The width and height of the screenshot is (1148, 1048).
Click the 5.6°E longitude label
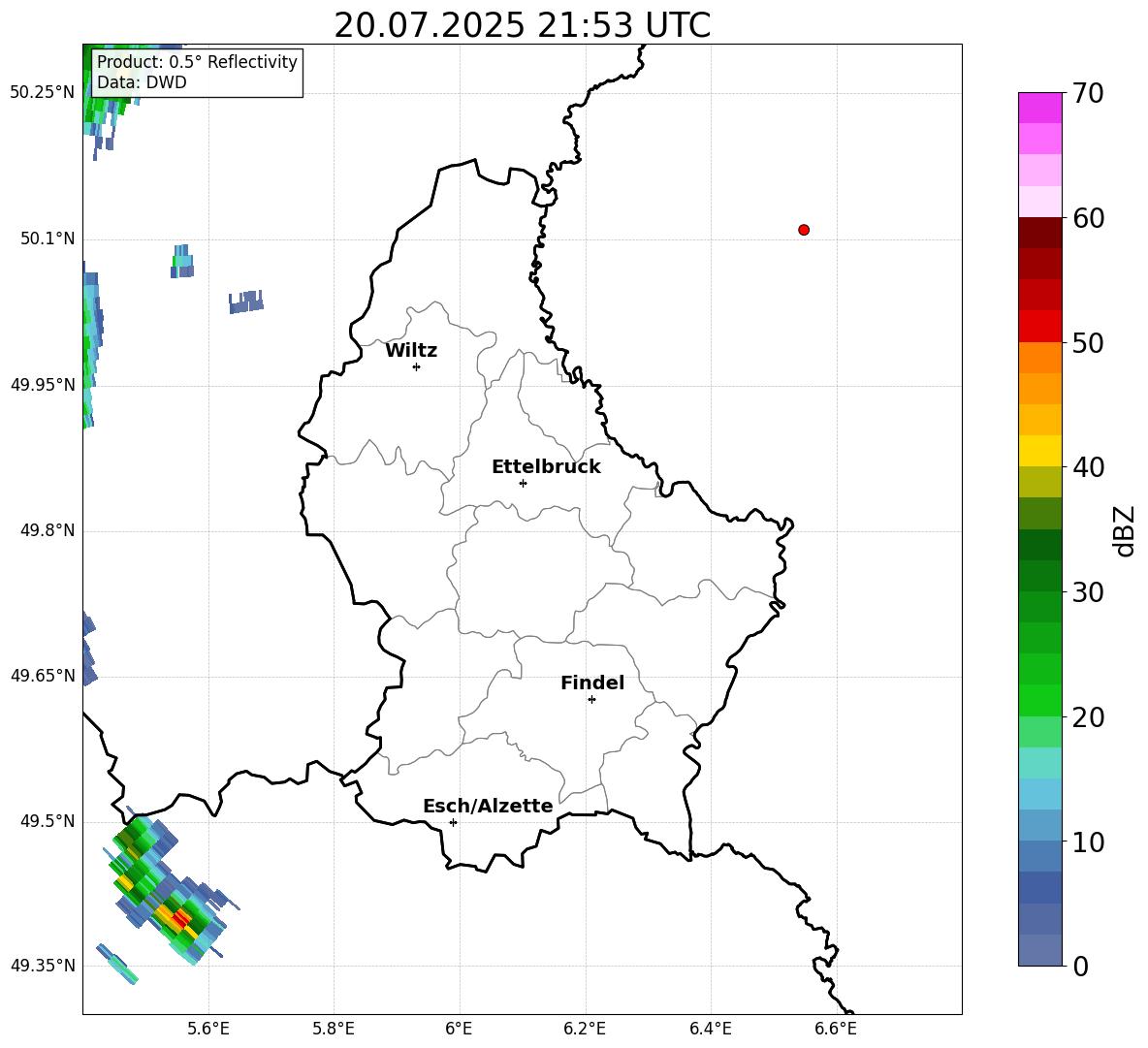[x=208, y=1029]
